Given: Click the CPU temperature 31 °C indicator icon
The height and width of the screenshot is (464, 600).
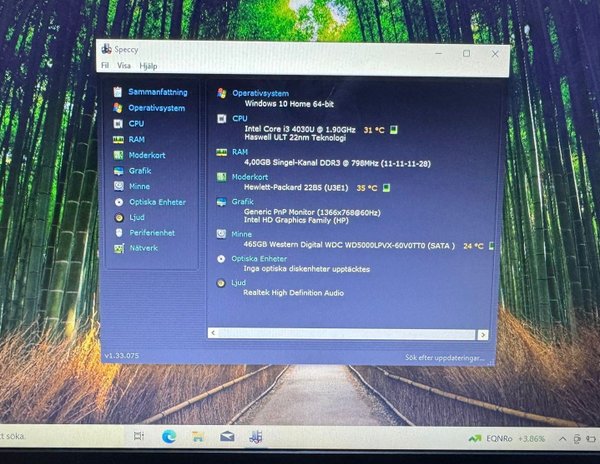Looking at the screenshot, I should coord(393,130).
